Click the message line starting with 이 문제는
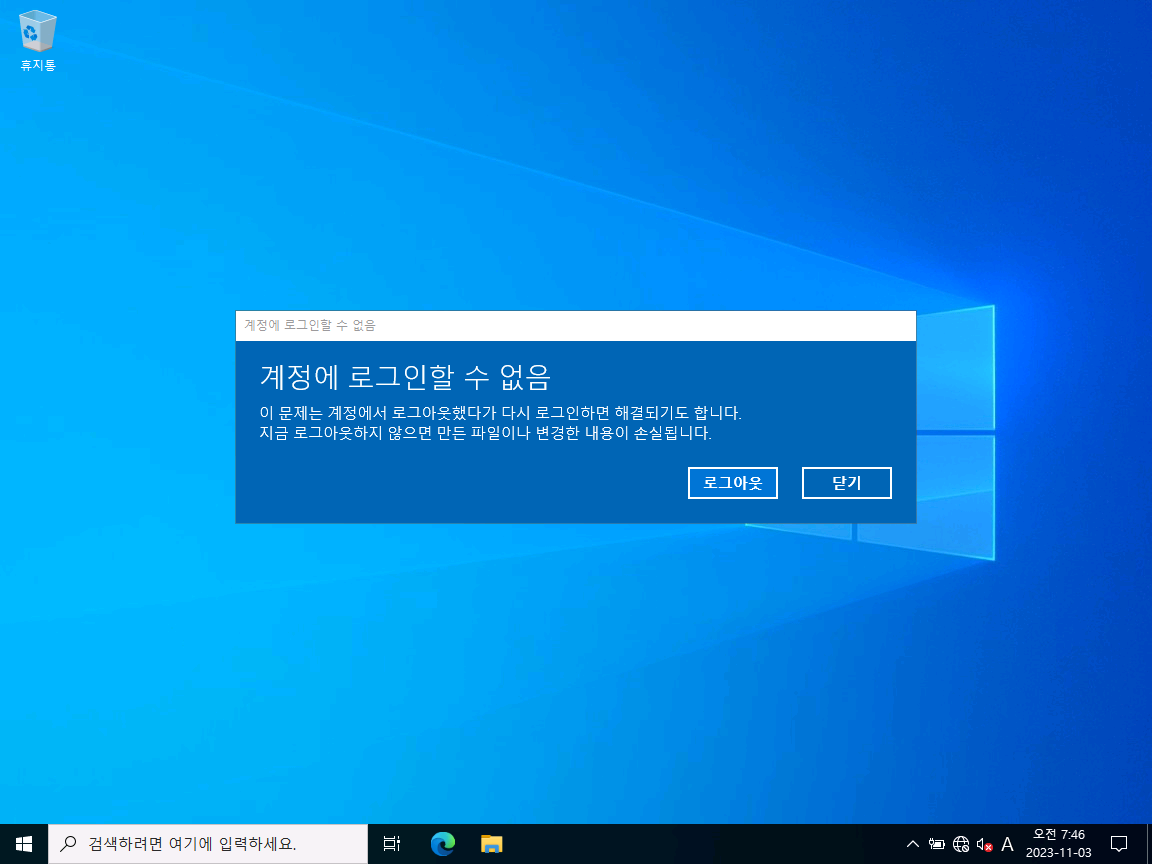This screenshot has height=864, width=1152. [x=500, y=412]
